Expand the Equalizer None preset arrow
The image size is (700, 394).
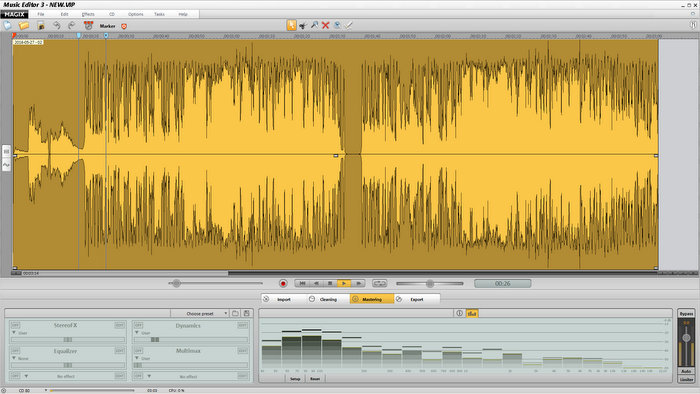14,358
